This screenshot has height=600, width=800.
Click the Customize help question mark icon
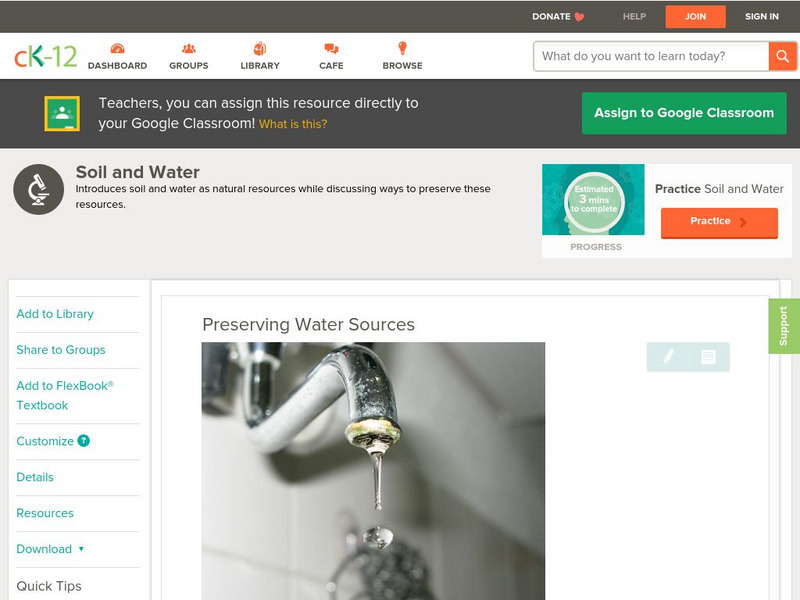click(x=84, y=441)
